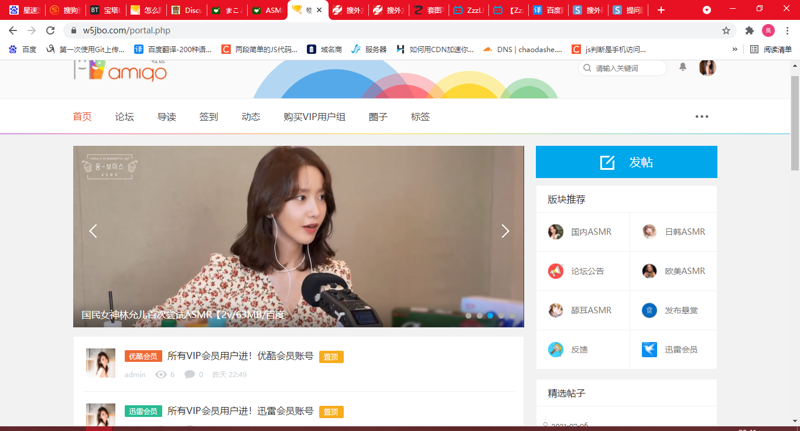Open the 标签 nav item
The width and height of the screenshot is (800, 431).
(420, 117)
